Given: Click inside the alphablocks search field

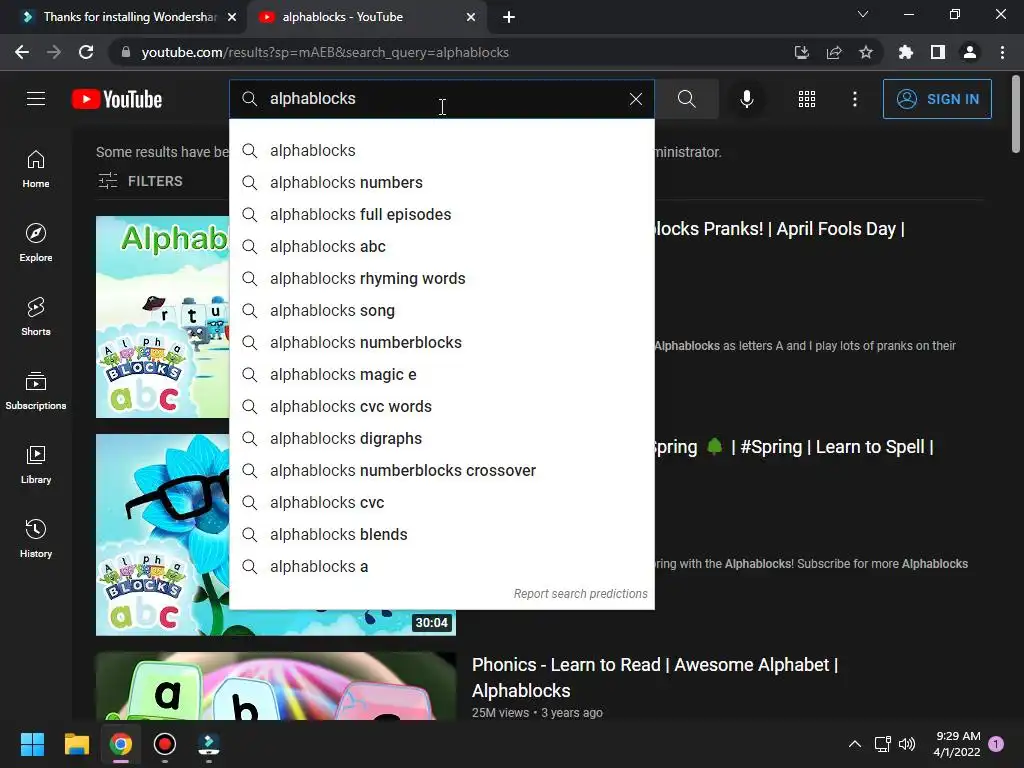Looking at the screenshot, I should pyautogui.click(x=441, y=99).
